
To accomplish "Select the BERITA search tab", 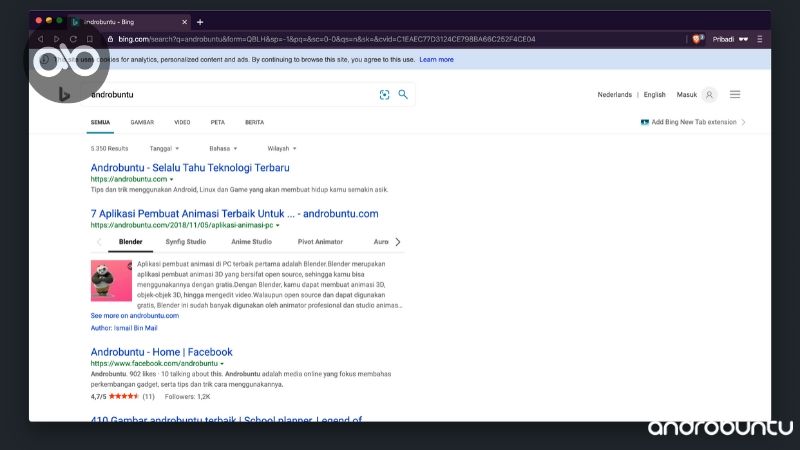I will [x=254, y=122].
